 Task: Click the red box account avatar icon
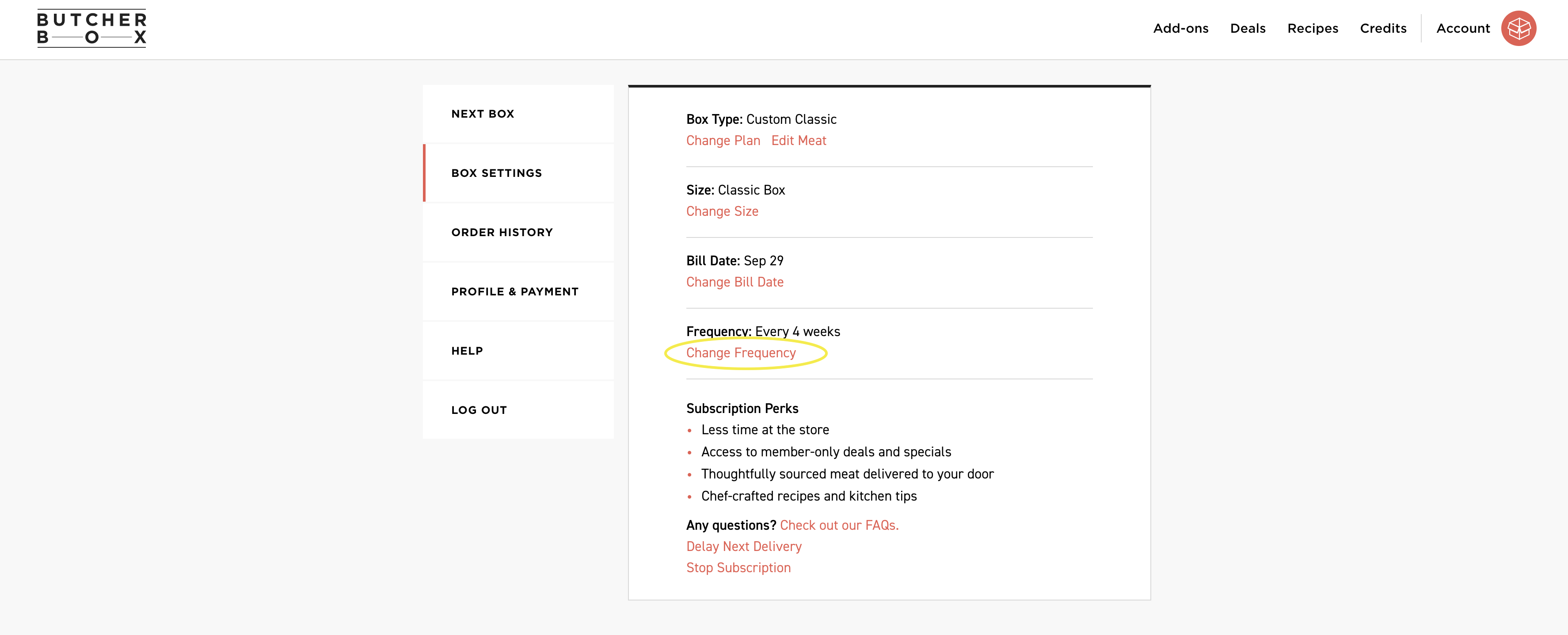point(1518,29)
